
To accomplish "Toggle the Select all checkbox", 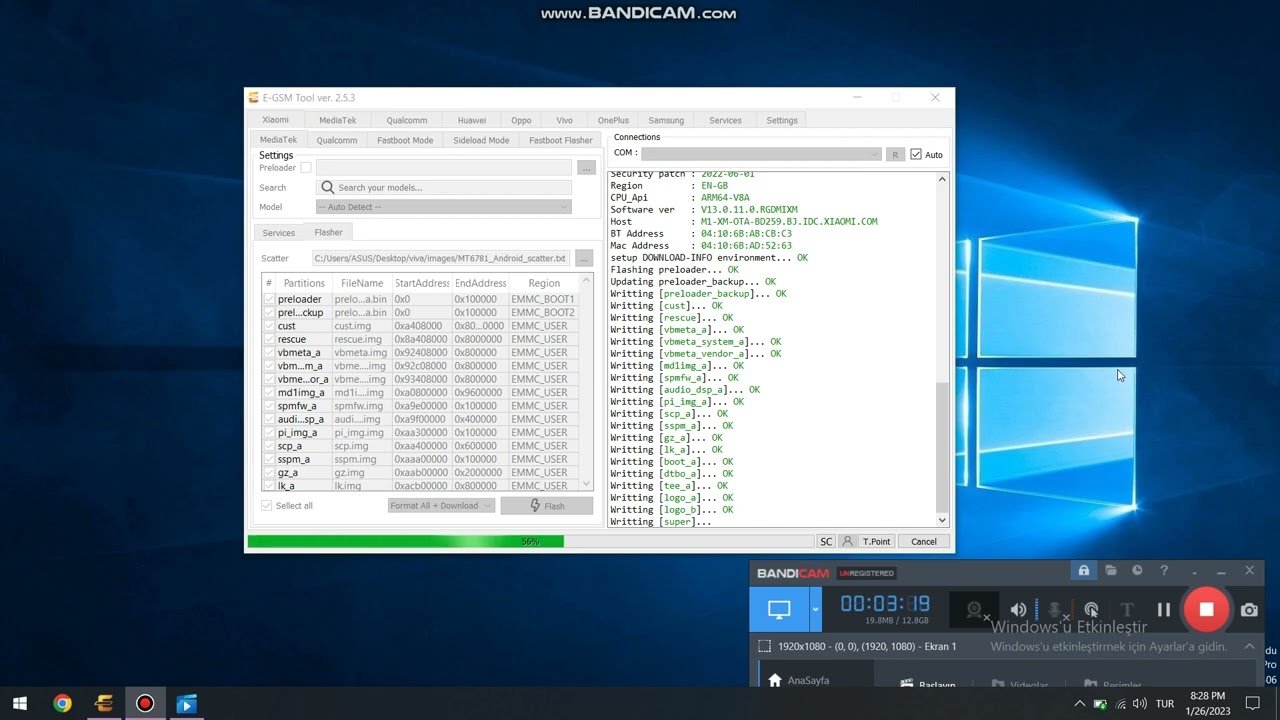I will 267,506.
